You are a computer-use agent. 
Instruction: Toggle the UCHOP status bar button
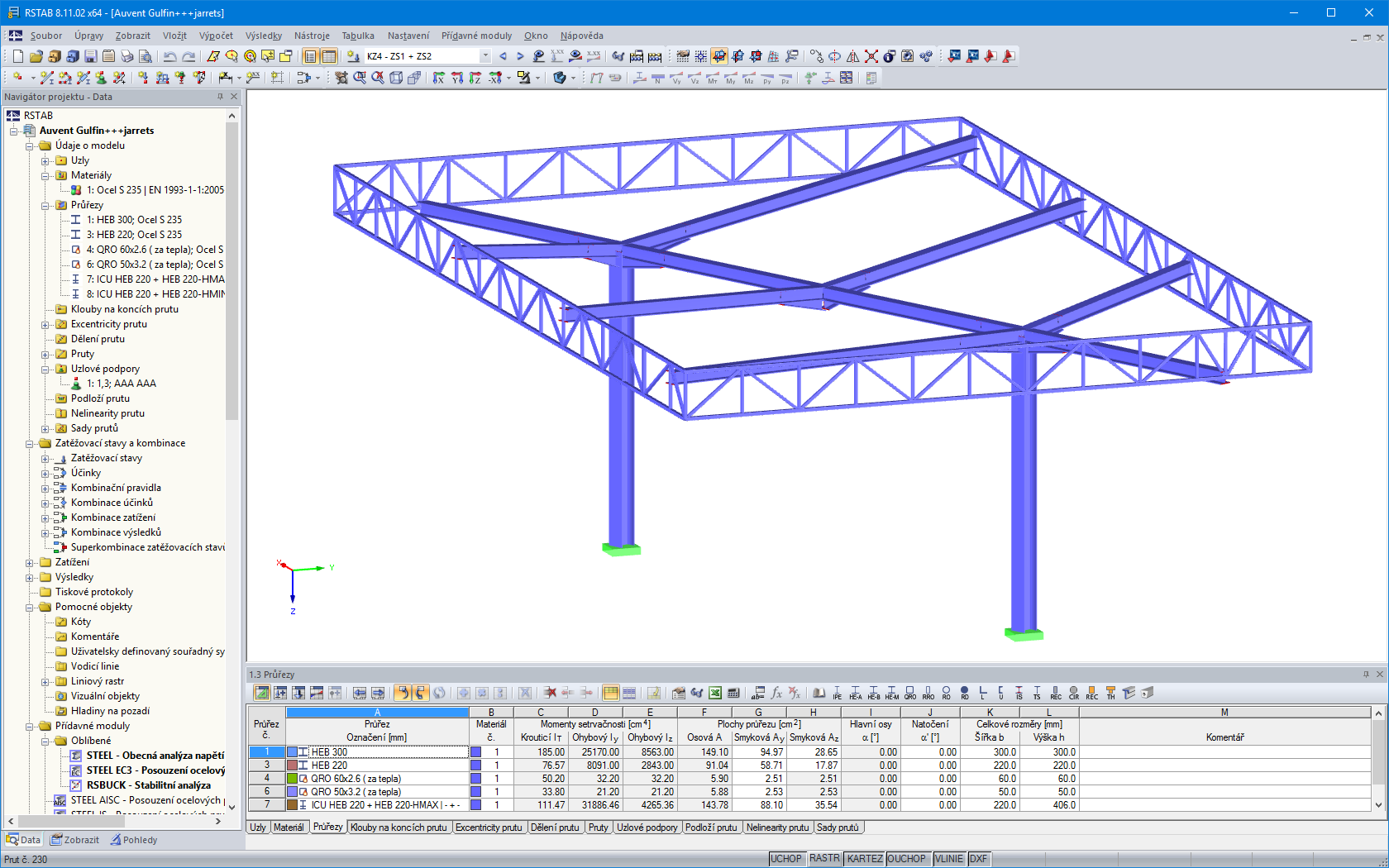coord(786,859)
